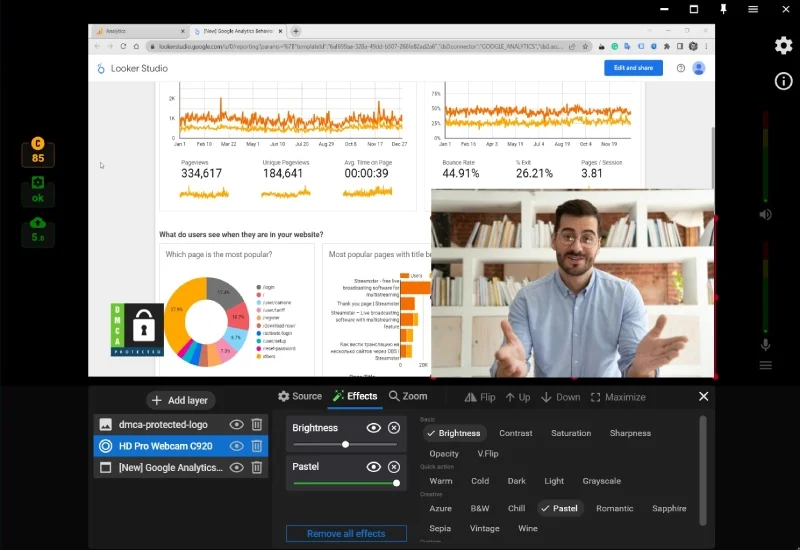Screen dimensions: 800x550
Task: Enable the Saturation effect
Action: (x=571, y=433)
